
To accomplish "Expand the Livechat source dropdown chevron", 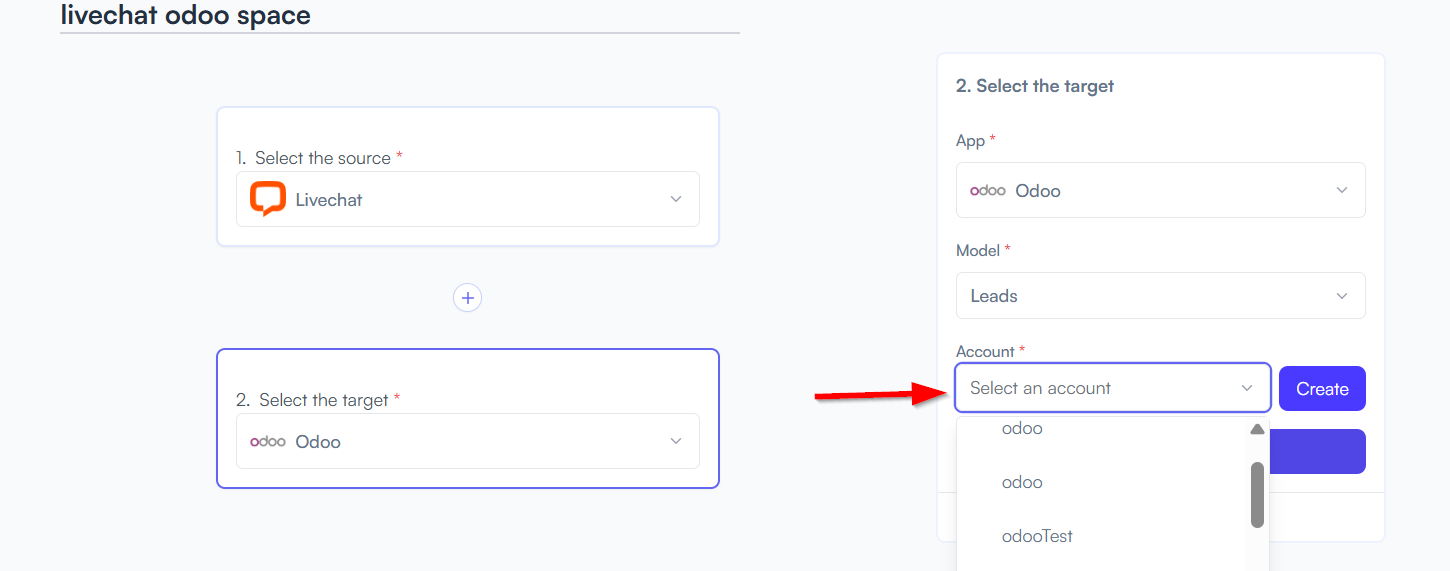I will tap(676, 199).
